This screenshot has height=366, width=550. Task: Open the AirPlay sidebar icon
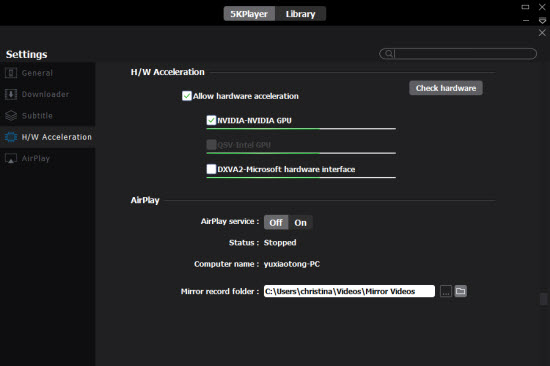[11, 158]
